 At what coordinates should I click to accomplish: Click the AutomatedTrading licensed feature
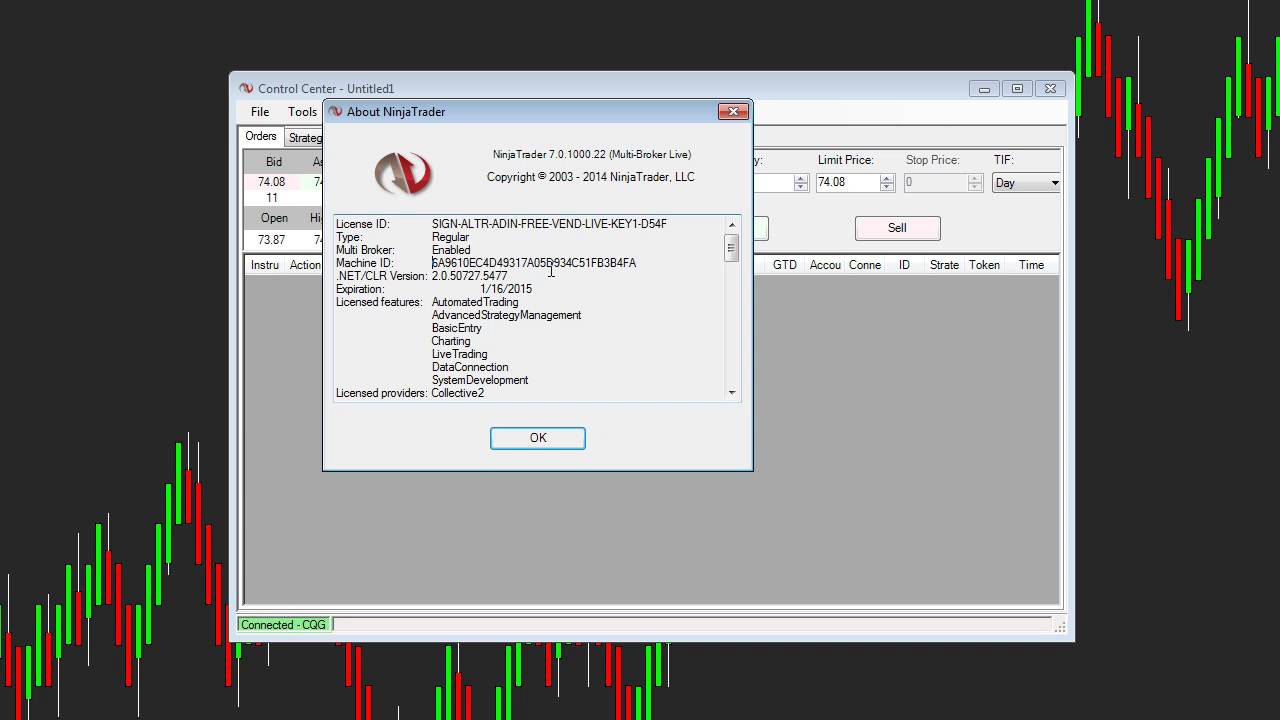tap(475, 302)
